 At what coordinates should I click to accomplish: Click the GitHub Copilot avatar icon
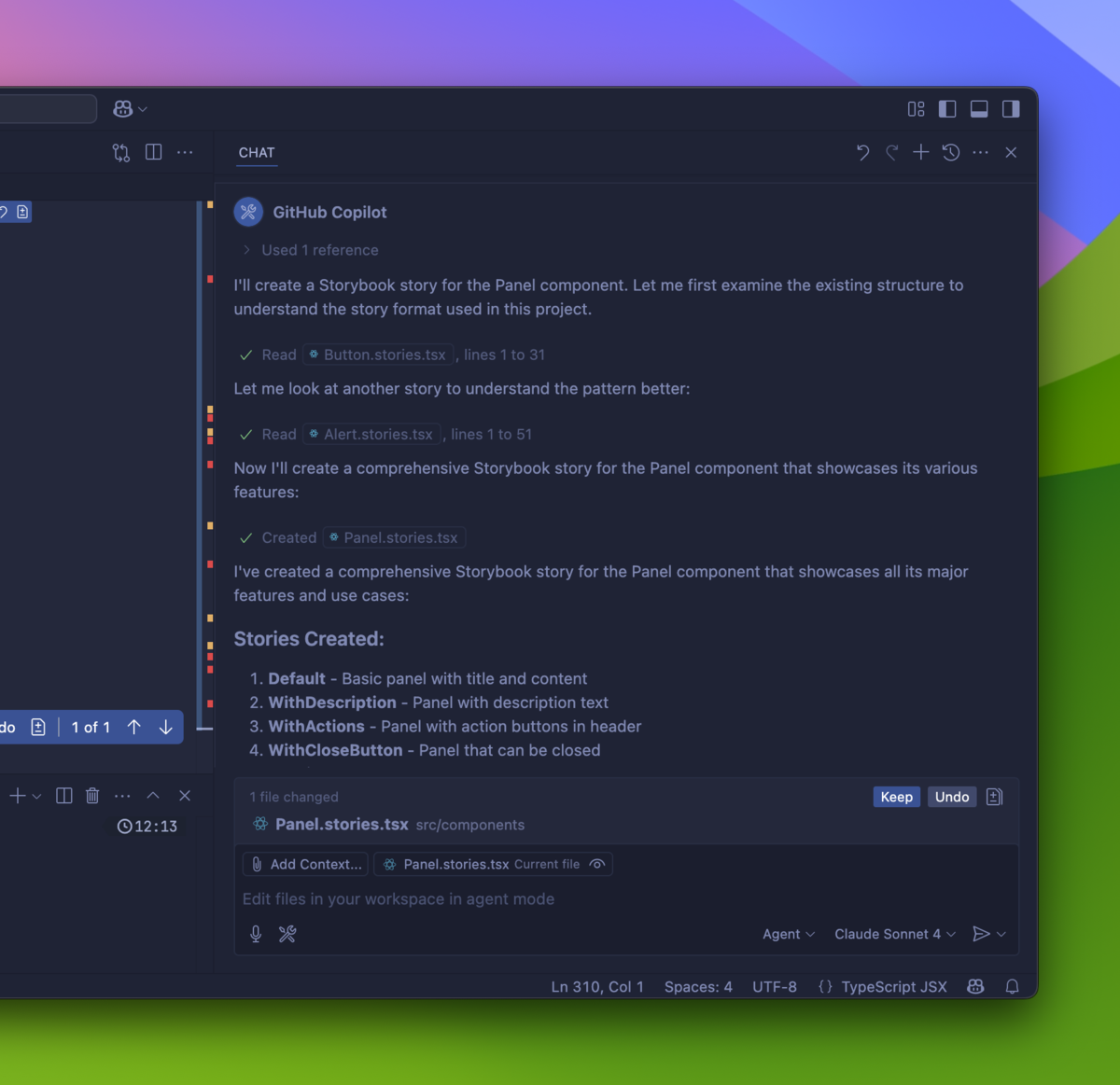[x=248, y=212]
